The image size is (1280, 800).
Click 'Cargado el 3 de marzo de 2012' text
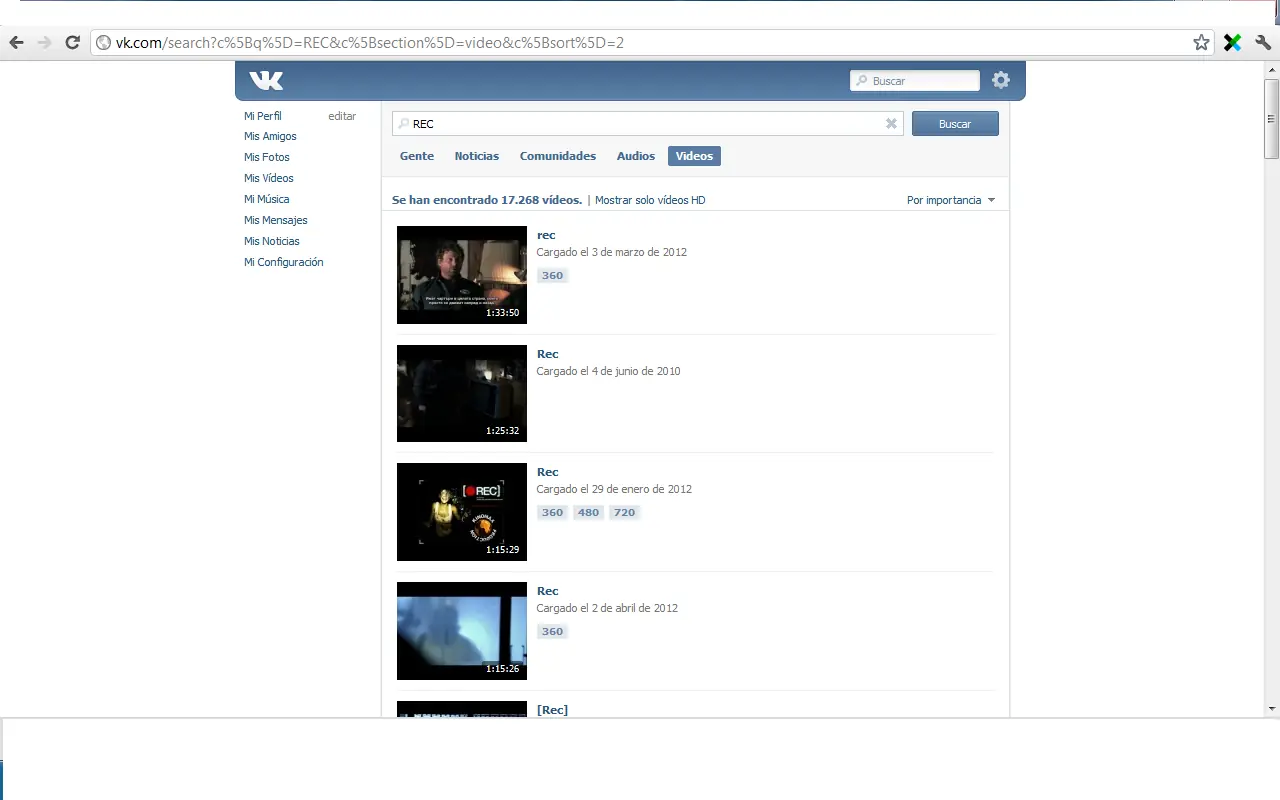point(612,252)
